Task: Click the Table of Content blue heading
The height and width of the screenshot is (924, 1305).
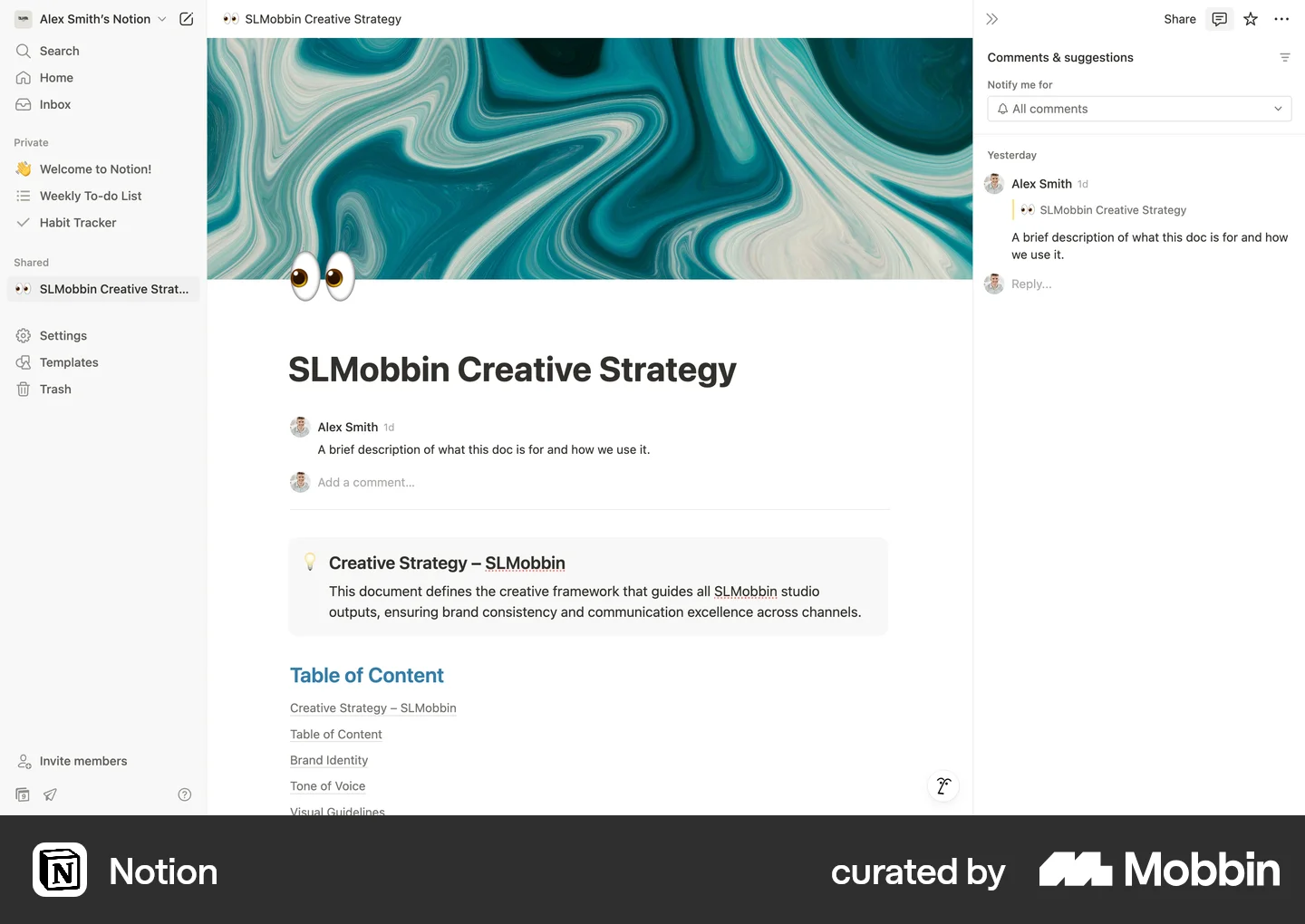Action: coord(367,676)
